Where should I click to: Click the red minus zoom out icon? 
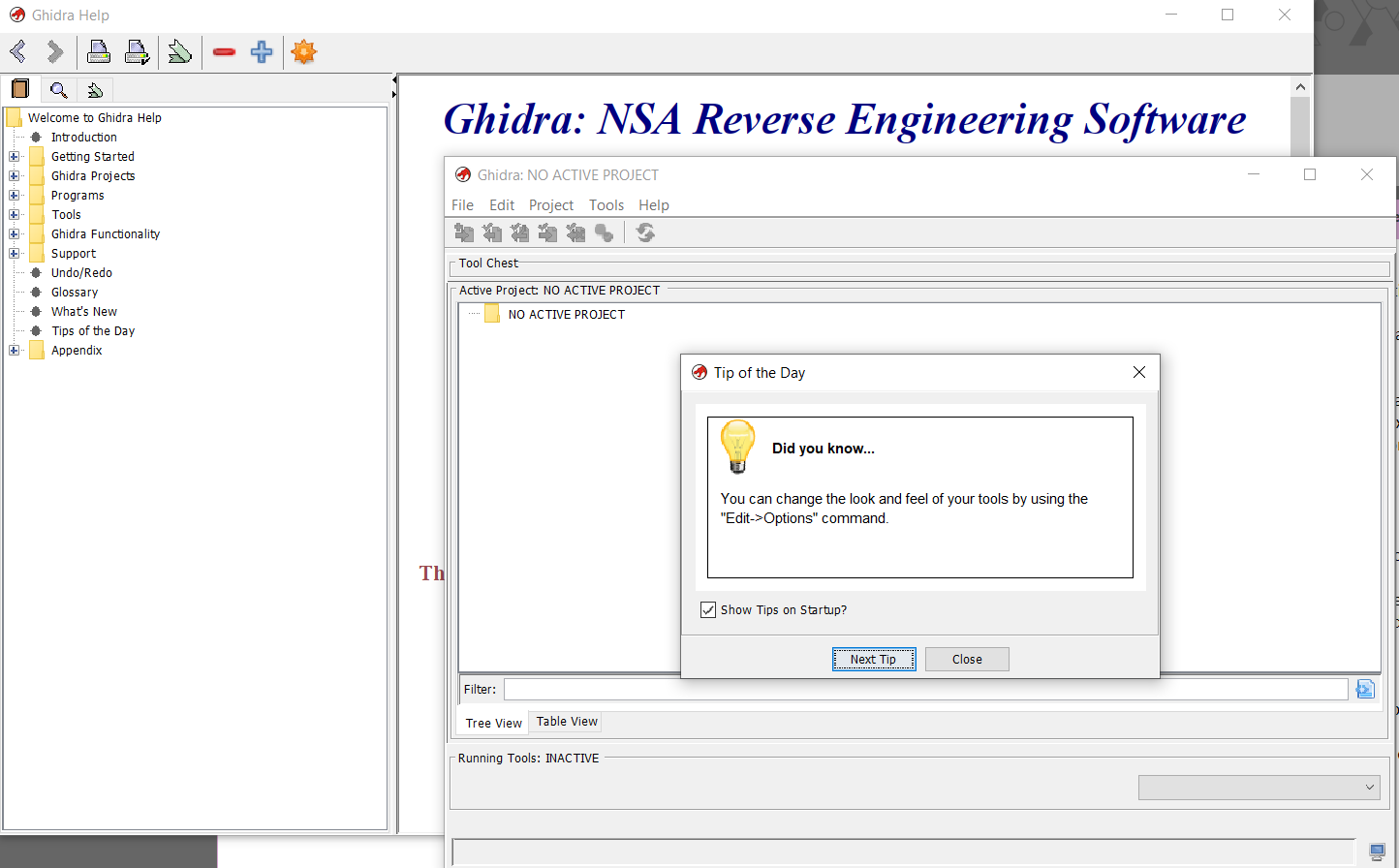pyautogui.click(x=224, y=51)
